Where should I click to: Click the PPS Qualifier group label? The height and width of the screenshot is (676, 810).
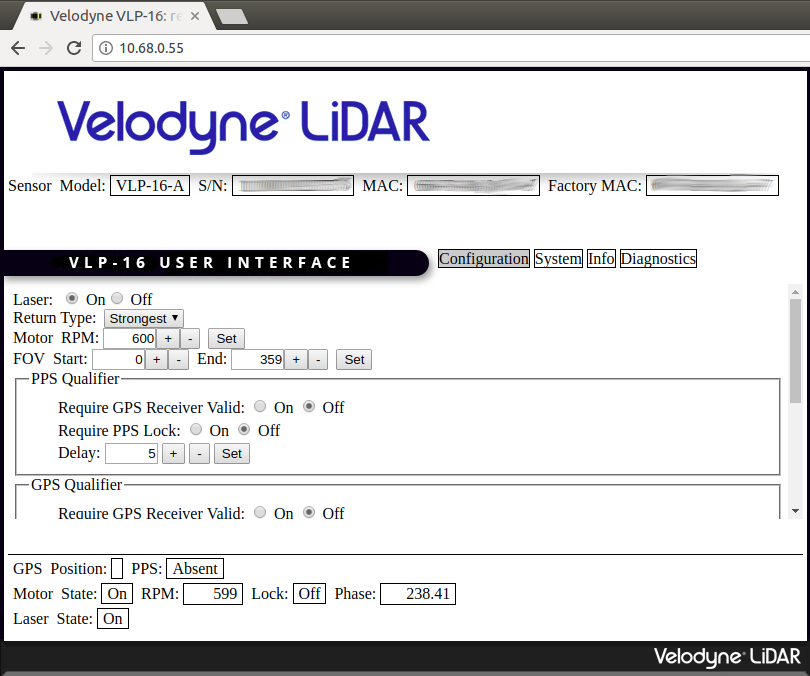(75, 379)
